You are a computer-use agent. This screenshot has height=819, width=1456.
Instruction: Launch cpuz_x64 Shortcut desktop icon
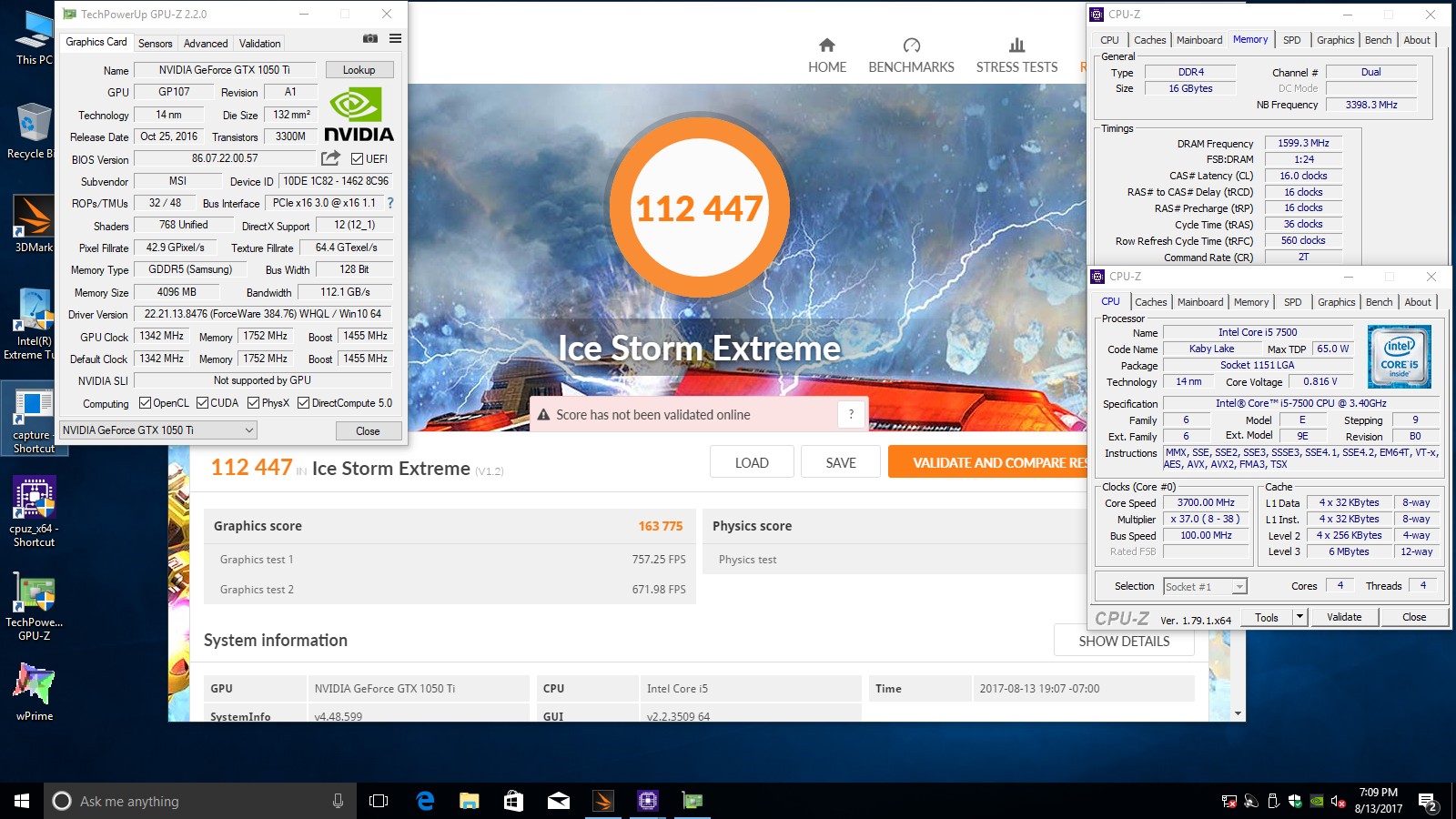(34, 512)
